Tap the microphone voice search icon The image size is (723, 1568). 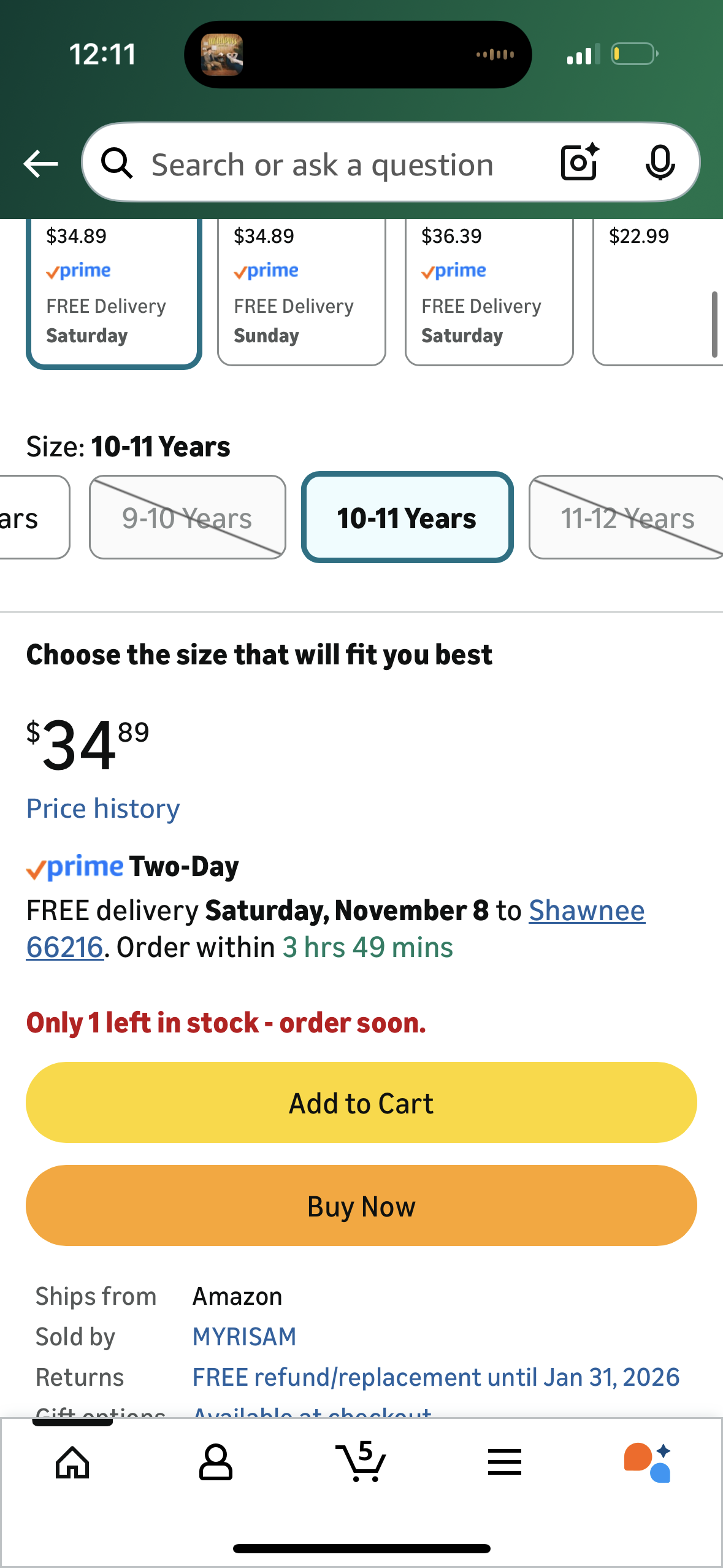tap(660, 163)
